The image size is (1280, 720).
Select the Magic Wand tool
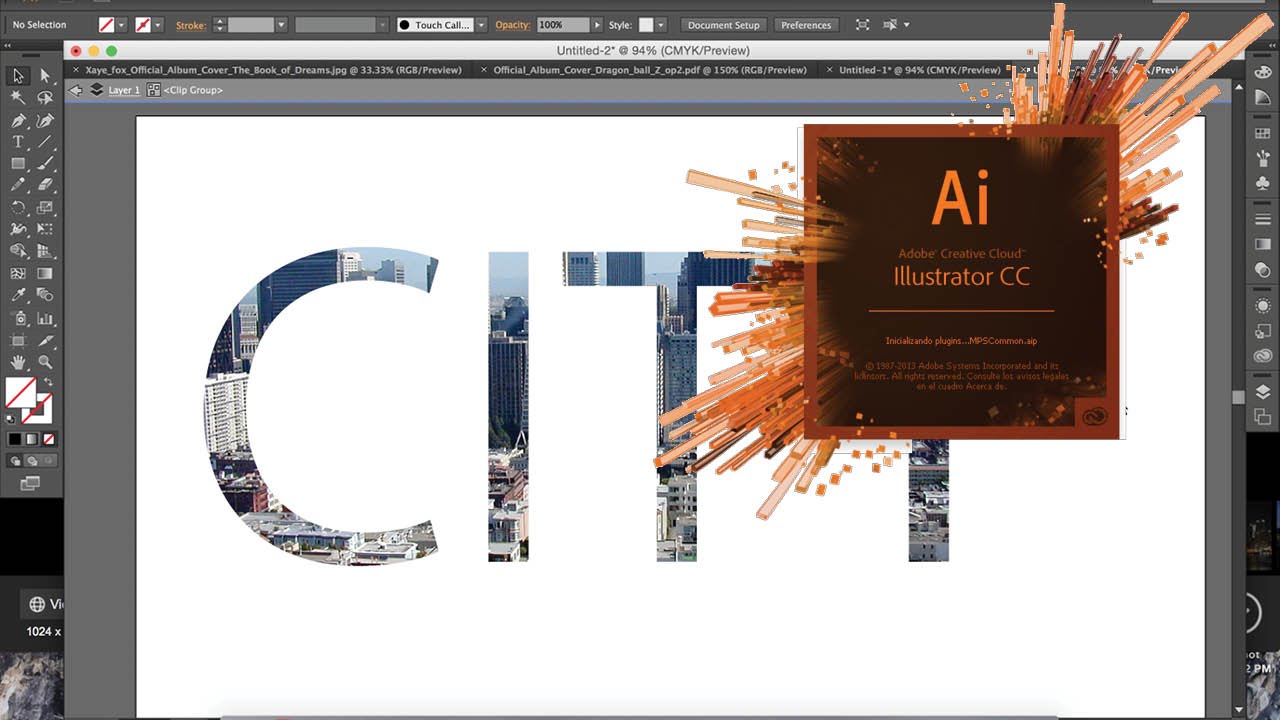(x=17, y=95)
